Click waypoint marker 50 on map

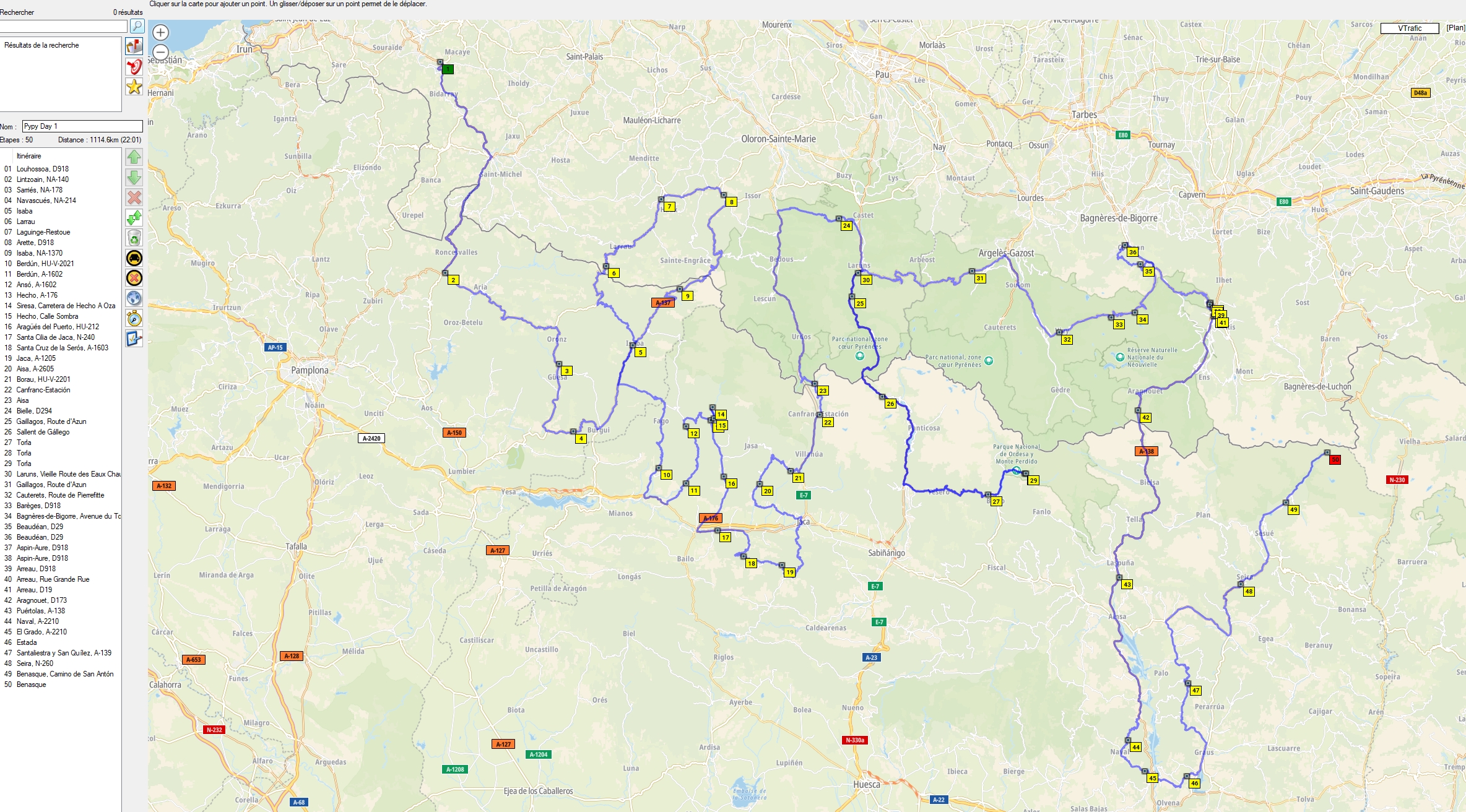1335,460
